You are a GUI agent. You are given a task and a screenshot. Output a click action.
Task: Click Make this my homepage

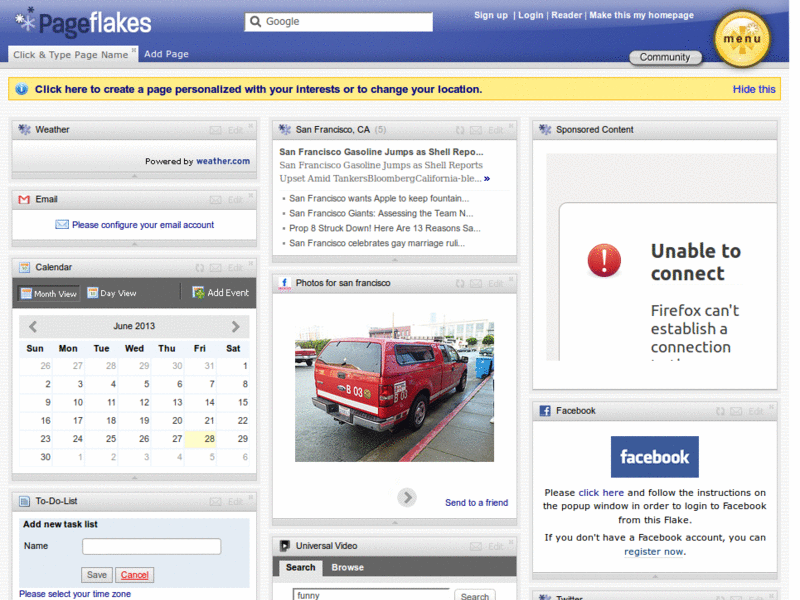(641, 15)
